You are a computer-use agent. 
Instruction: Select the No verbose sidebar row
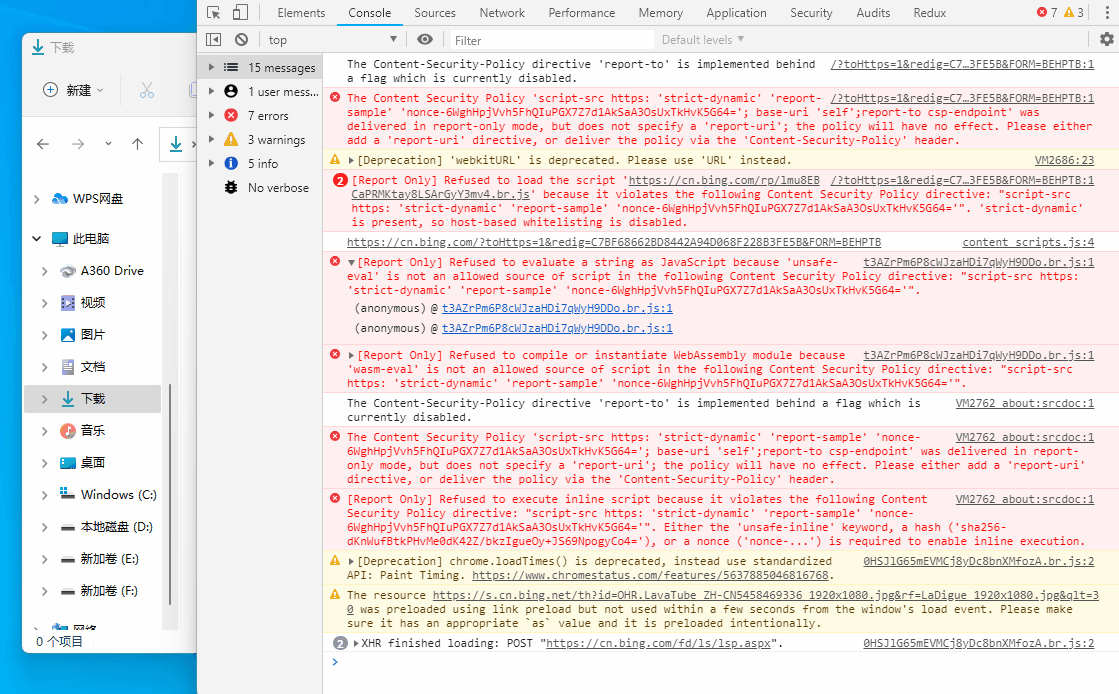260,188
